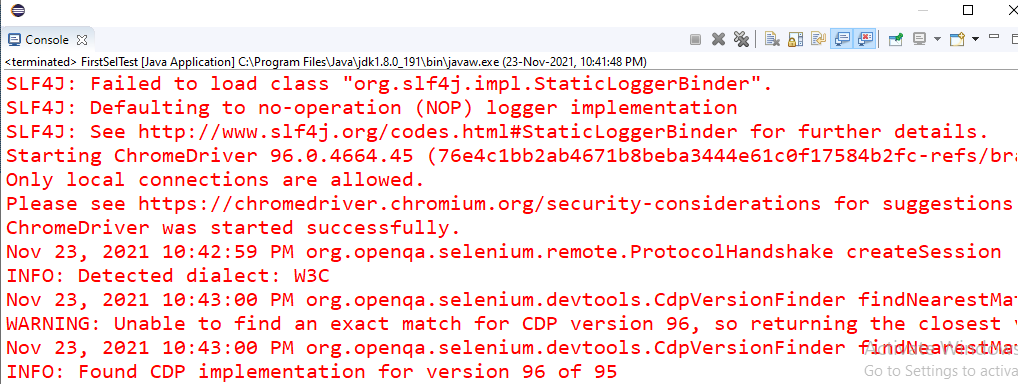
Task: Open the dropdown next to Display Selected Console
Action: coord(937,40)
